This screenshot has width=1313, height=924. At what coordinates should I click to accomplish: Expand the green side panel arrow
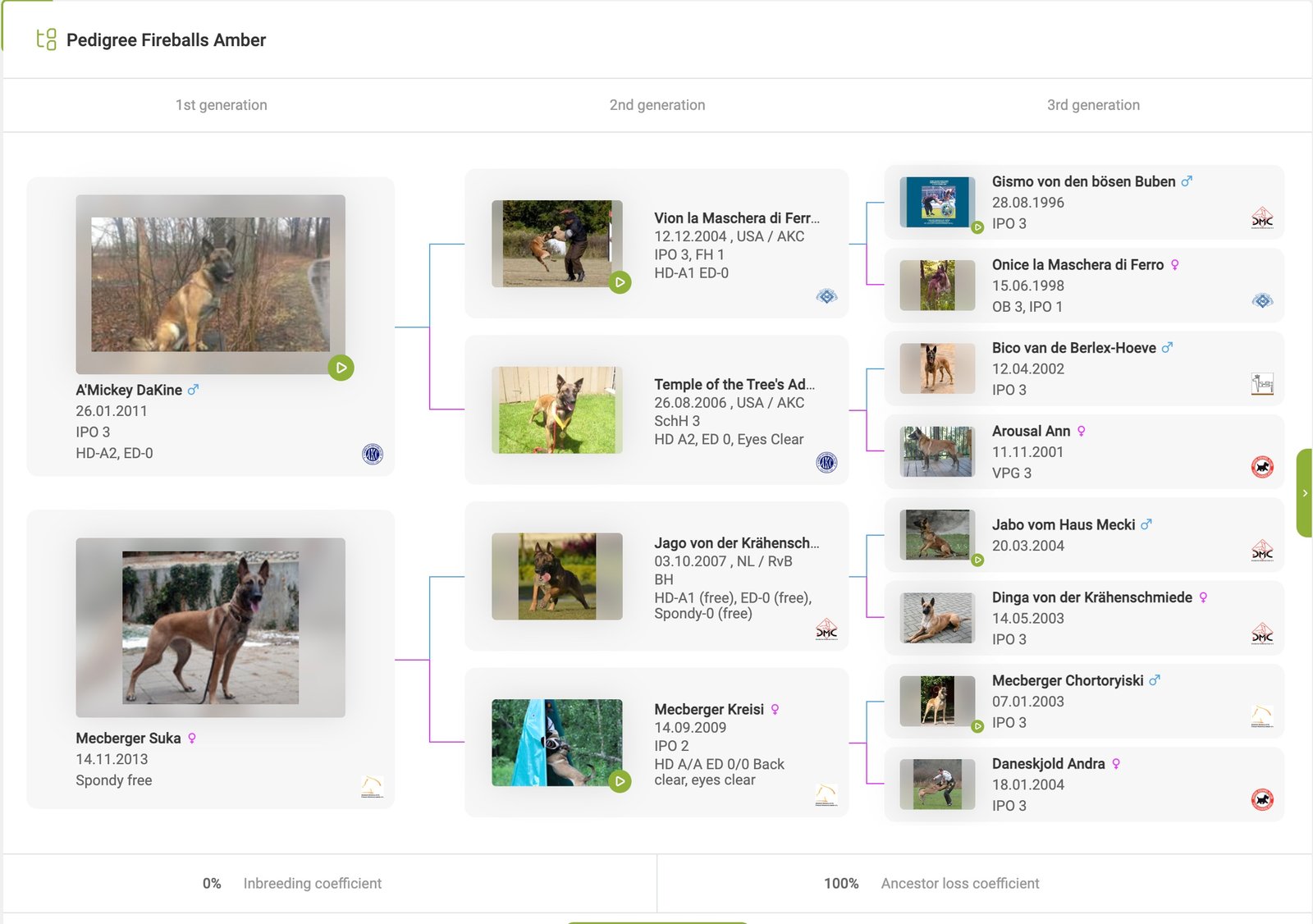point(1305,493)
